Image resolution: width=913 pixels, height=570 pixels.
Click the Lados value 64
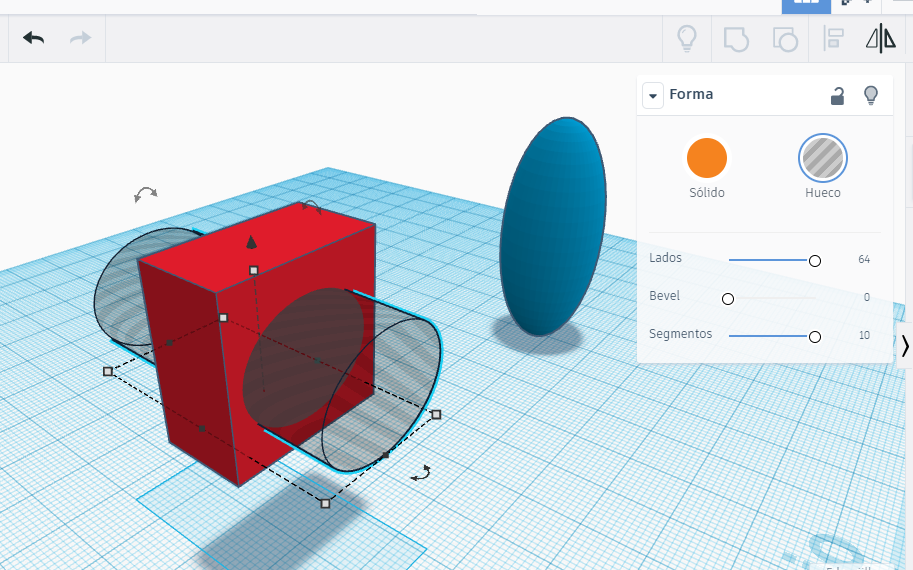coord(864,259)
